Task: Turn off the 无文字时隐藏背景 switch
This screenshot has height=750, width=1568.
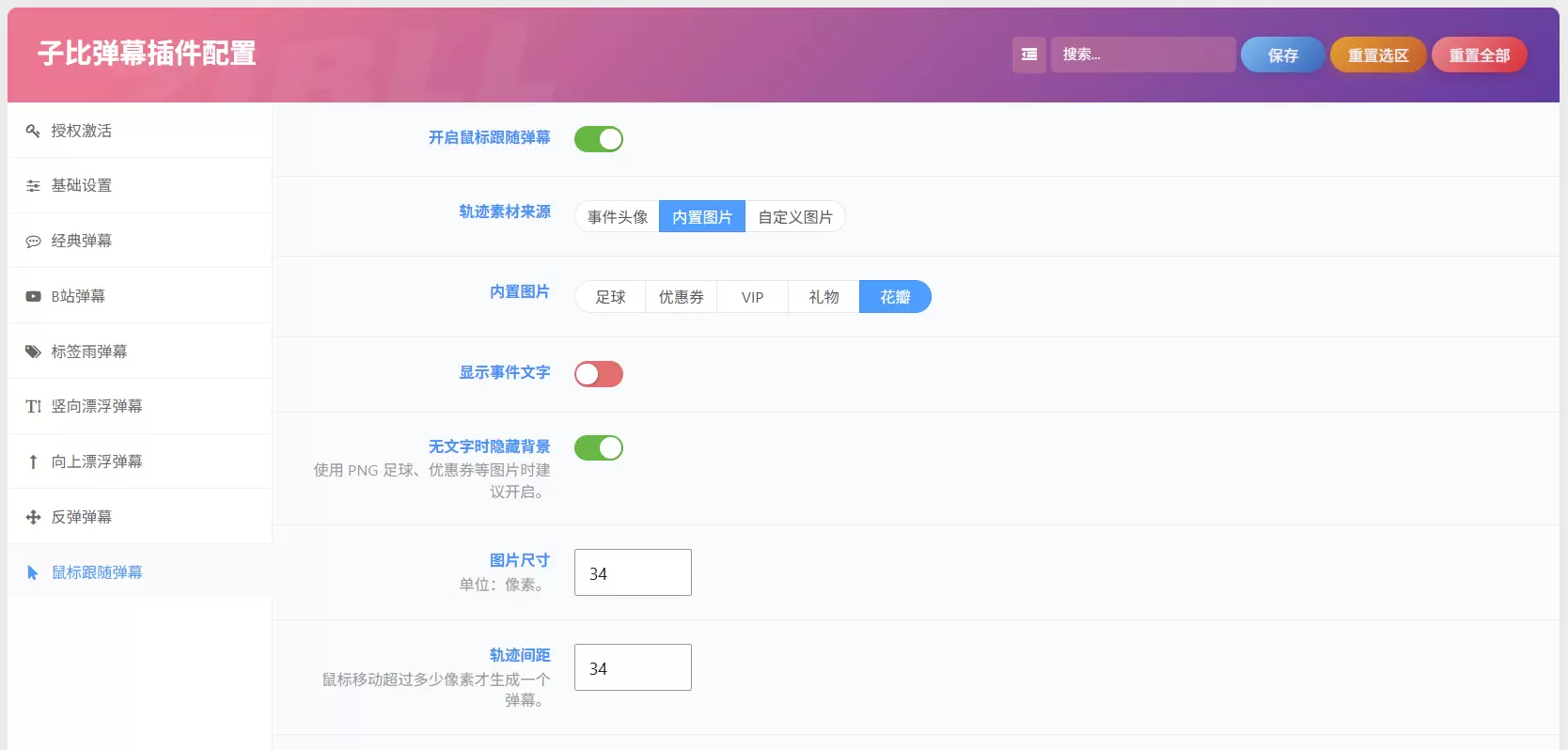Action: [599, 448]
